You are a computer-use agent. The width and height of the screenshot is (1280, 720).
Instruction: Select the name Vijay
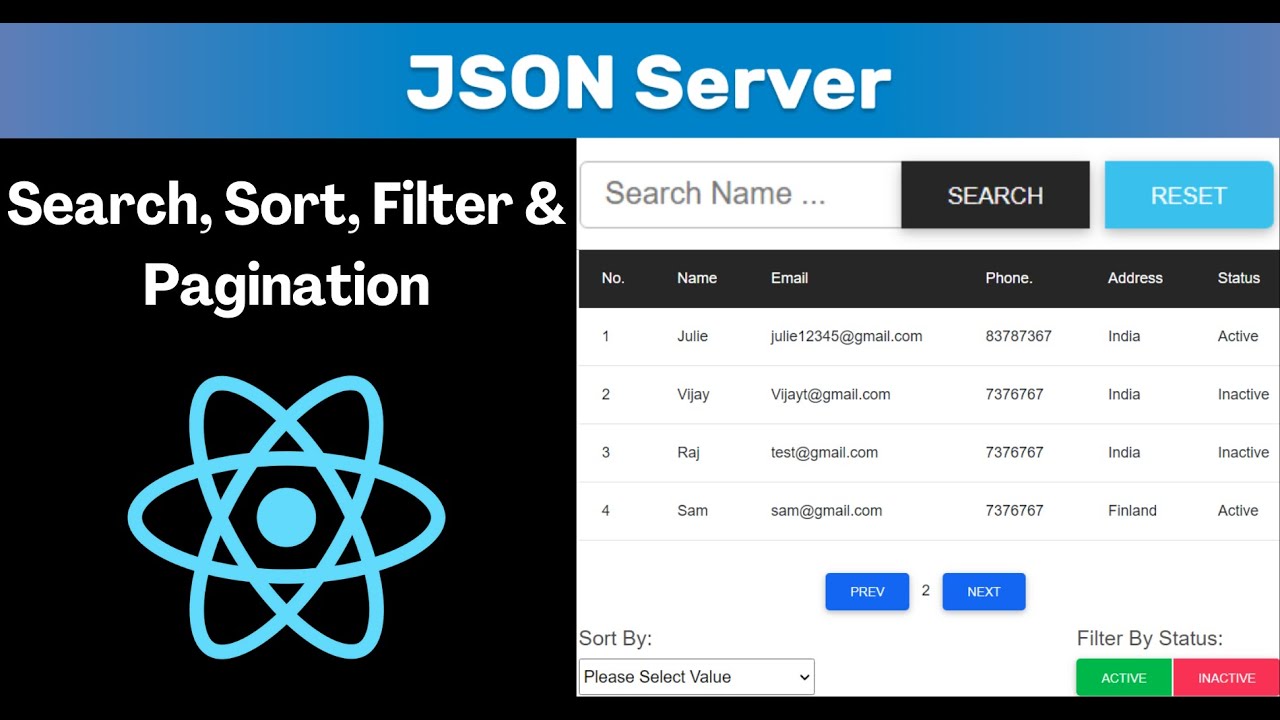coord(693,394)
